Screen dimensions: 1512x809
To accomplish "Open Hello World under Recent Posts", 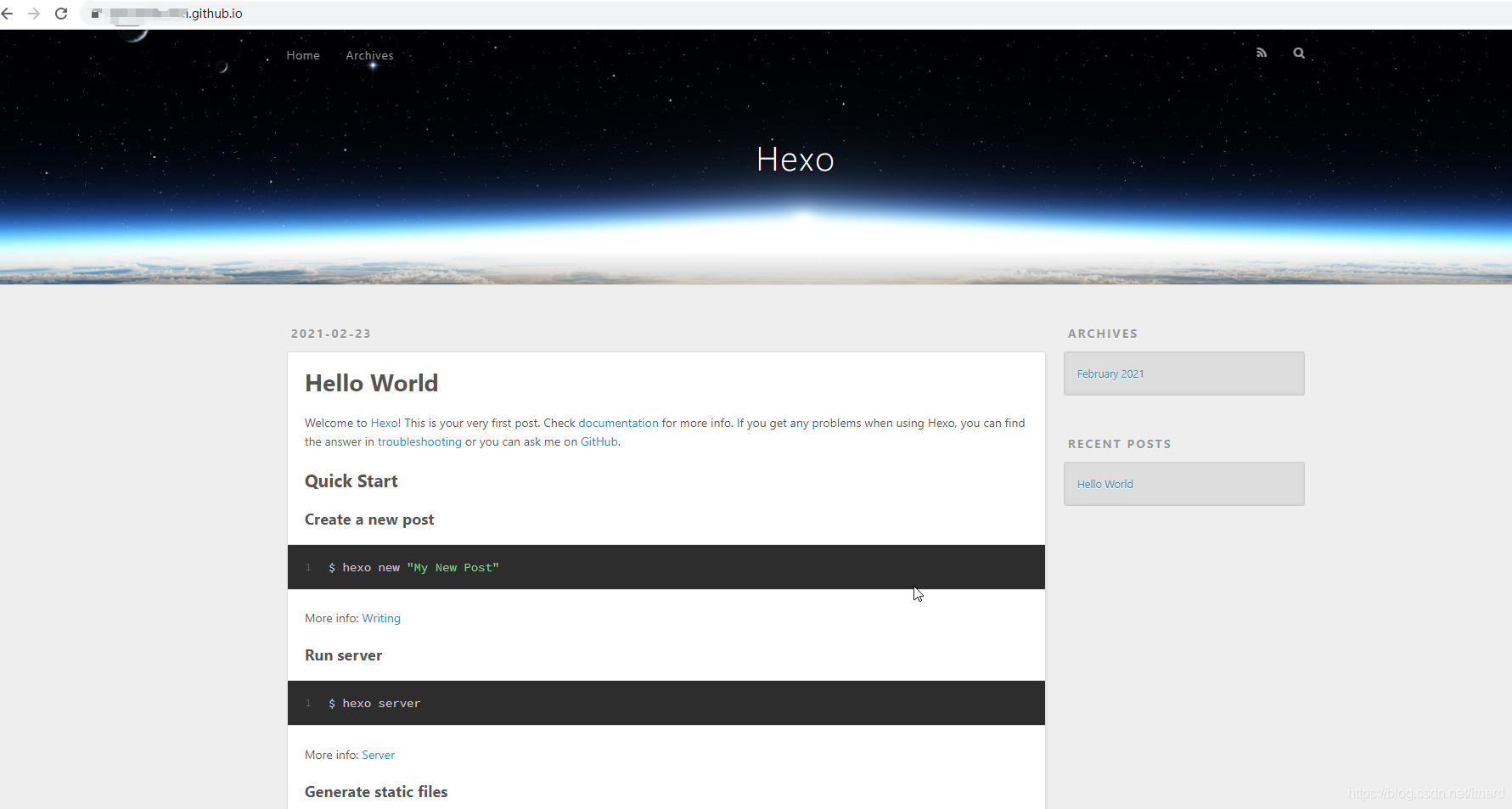I will pos(1105,484).
